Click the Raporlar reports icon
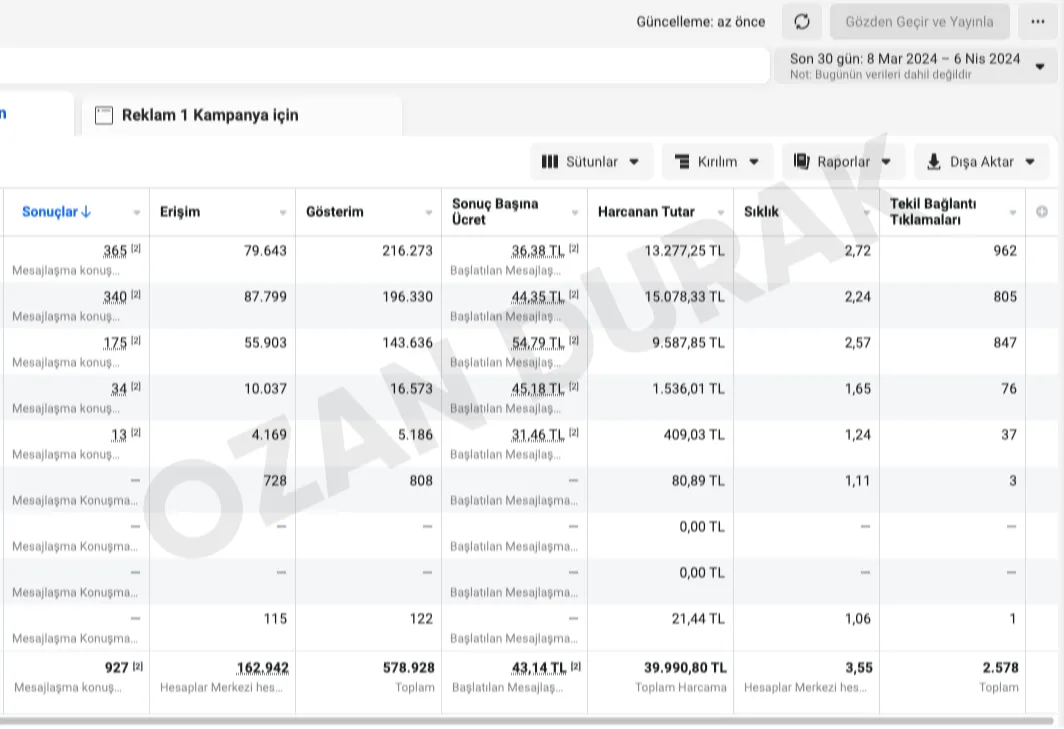The height and width of the screenshot is (729, 1064). pyautogui.click(x=801, y=162)
